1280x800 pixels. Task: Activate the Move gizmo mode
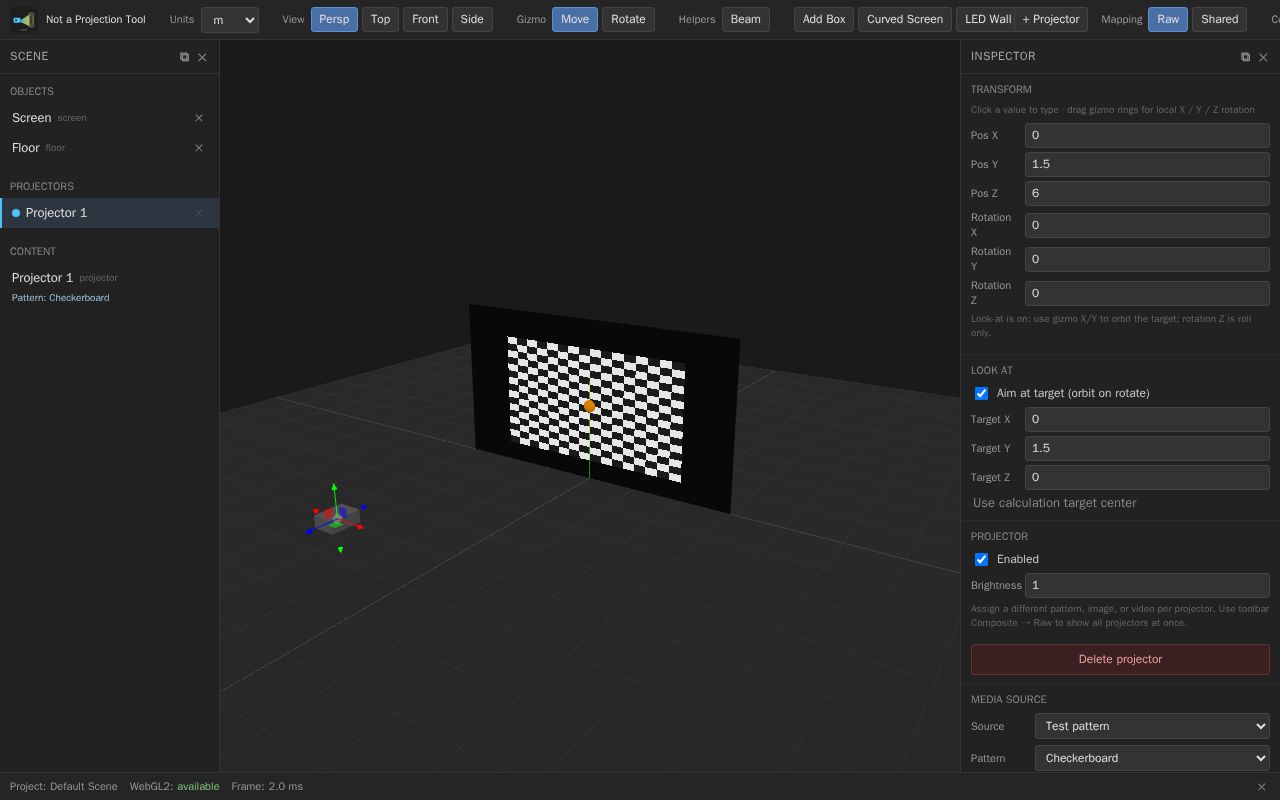click(x=575, y=19)
